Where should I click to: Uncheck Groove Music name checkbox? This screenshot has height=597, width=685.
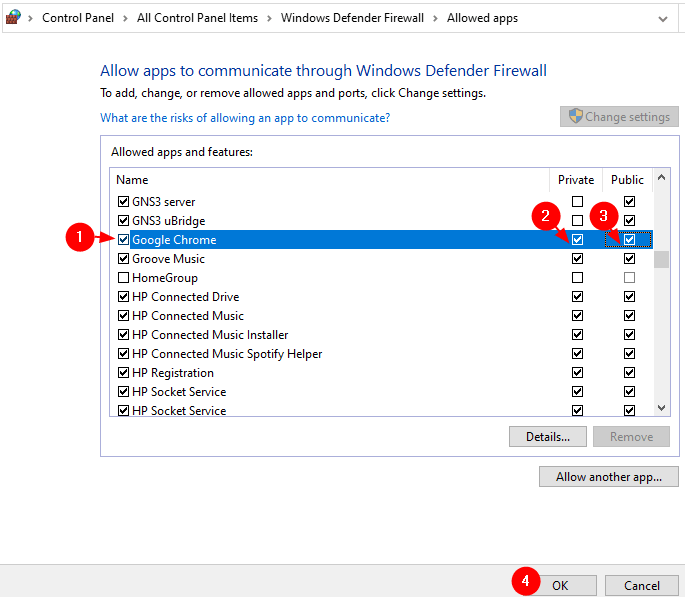[123, 259]
